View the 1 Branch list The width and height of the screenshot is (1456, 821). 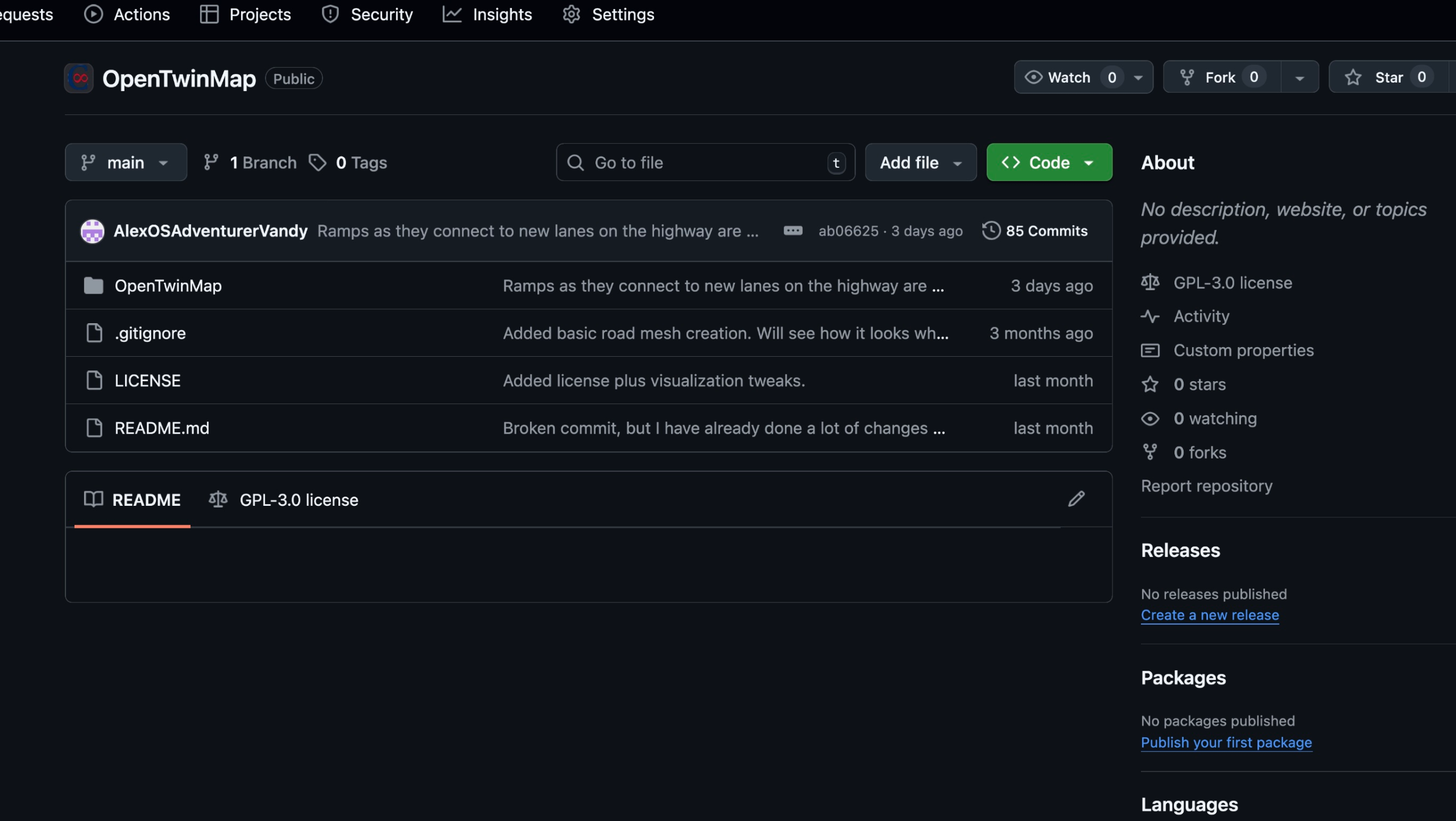click(250, 163)
